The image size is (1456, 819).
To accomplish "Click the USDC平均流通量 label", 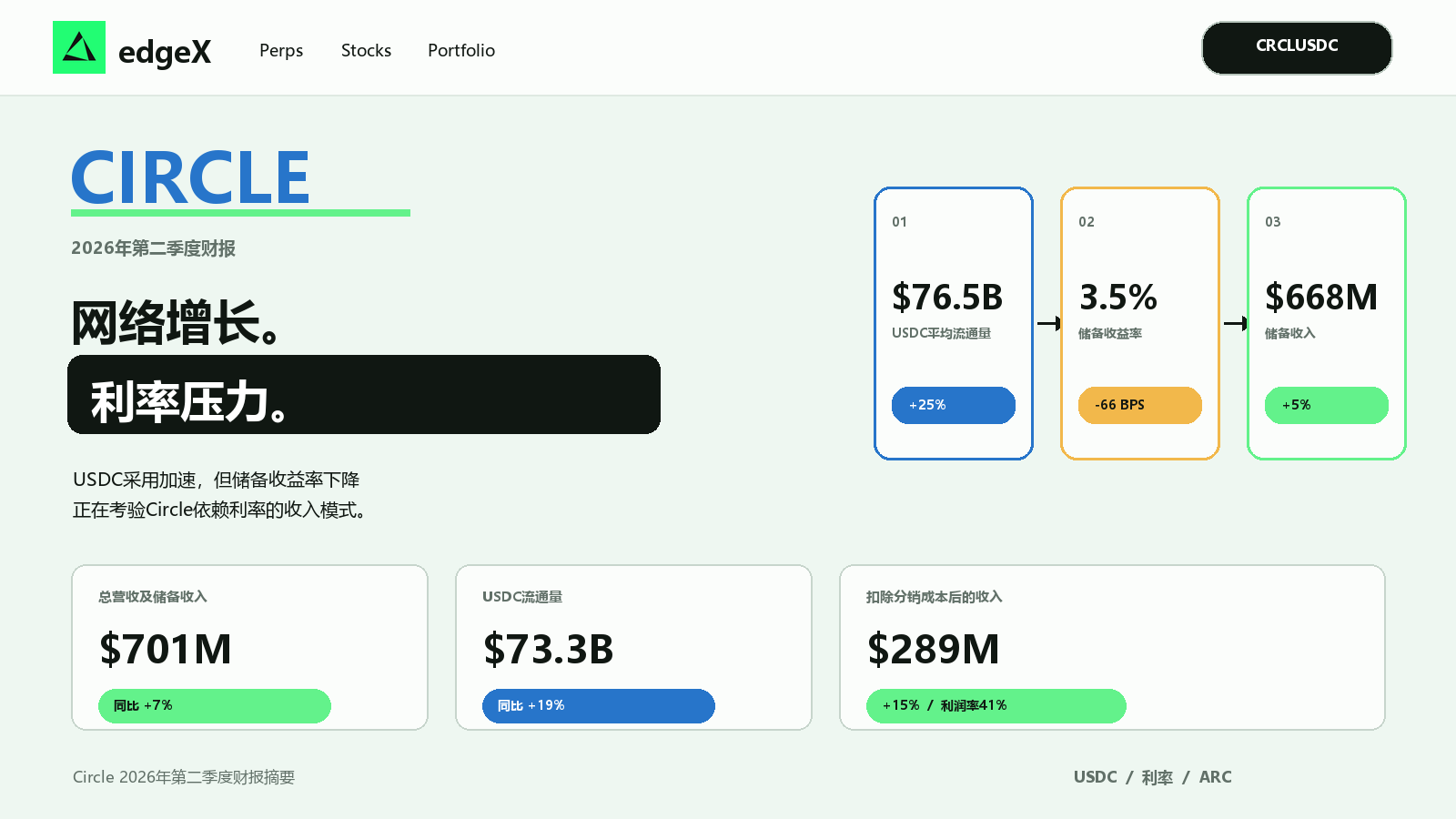I will point(942,333).
